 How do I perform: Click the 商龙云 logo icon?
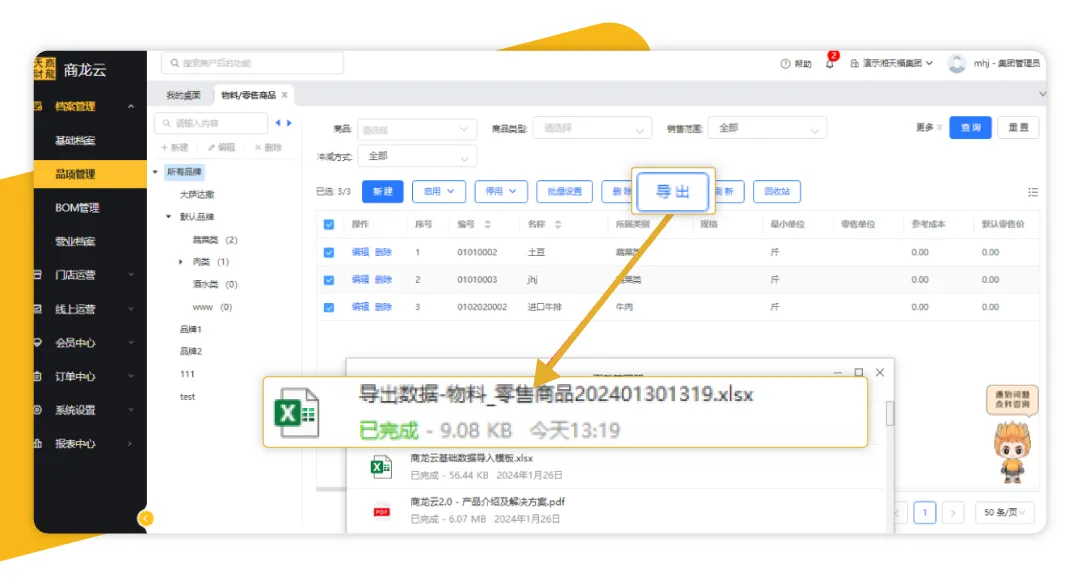pyautogui.click(x=45, y=68)
